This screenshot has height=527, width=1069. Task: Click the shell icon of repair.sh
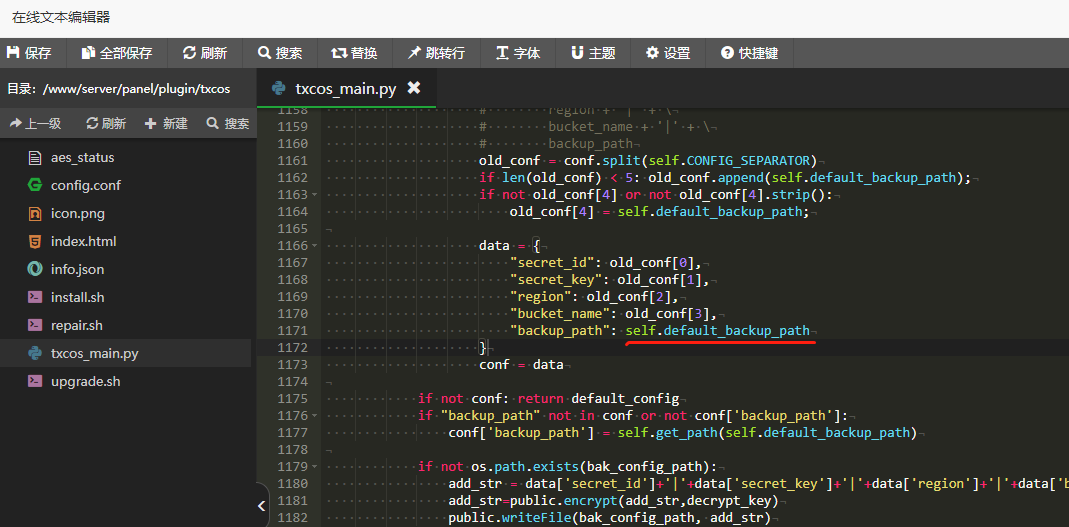point(35,325)
